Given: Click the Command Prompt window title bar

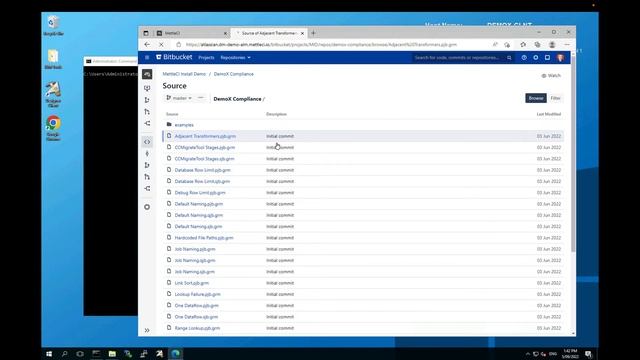Looking at the screenshot, I should pos(111,61).
